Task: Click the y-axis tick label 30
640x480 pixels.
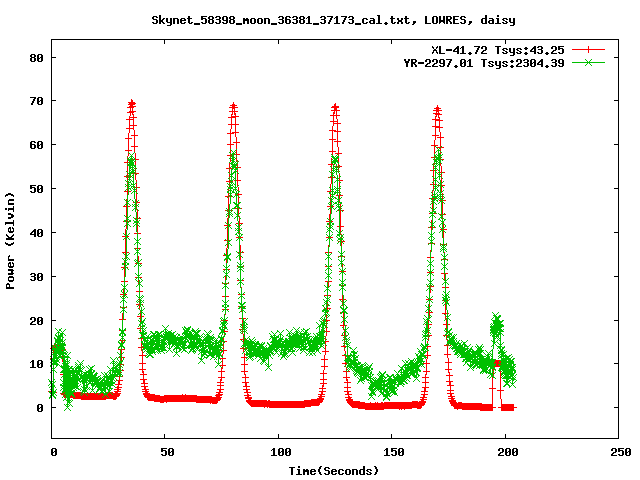Action: [36, 277]
